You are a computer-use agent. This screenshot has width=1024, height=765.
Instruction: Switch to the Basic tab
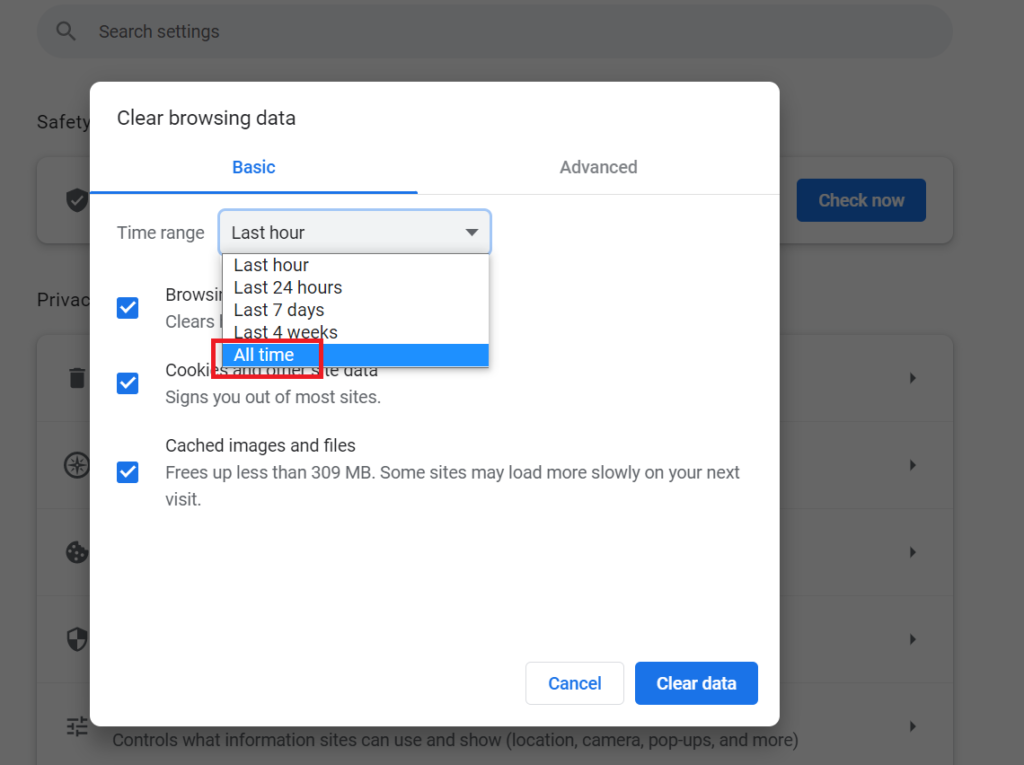[253, 167]
